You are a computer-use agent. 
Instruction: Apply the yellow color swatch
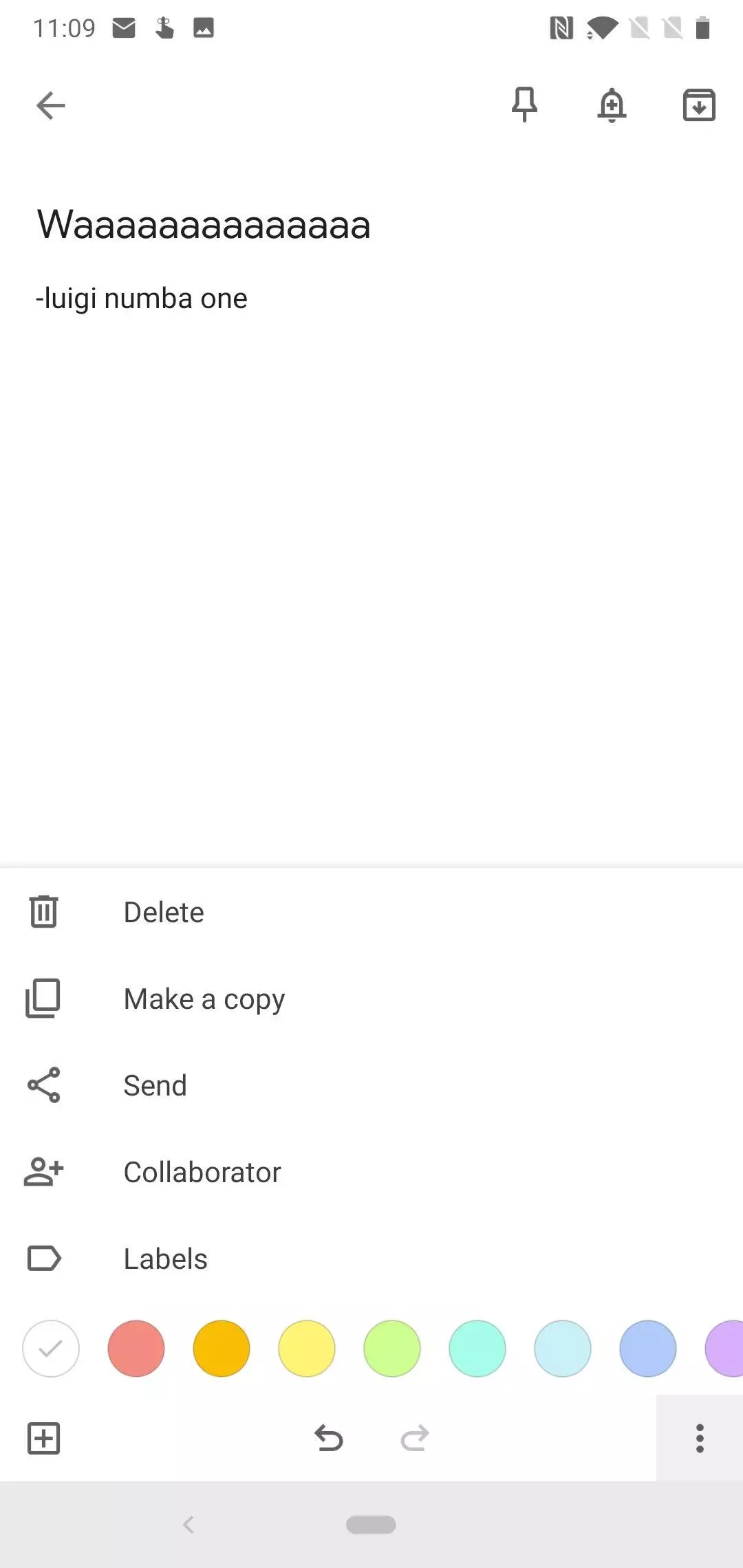coord(307,1349)
